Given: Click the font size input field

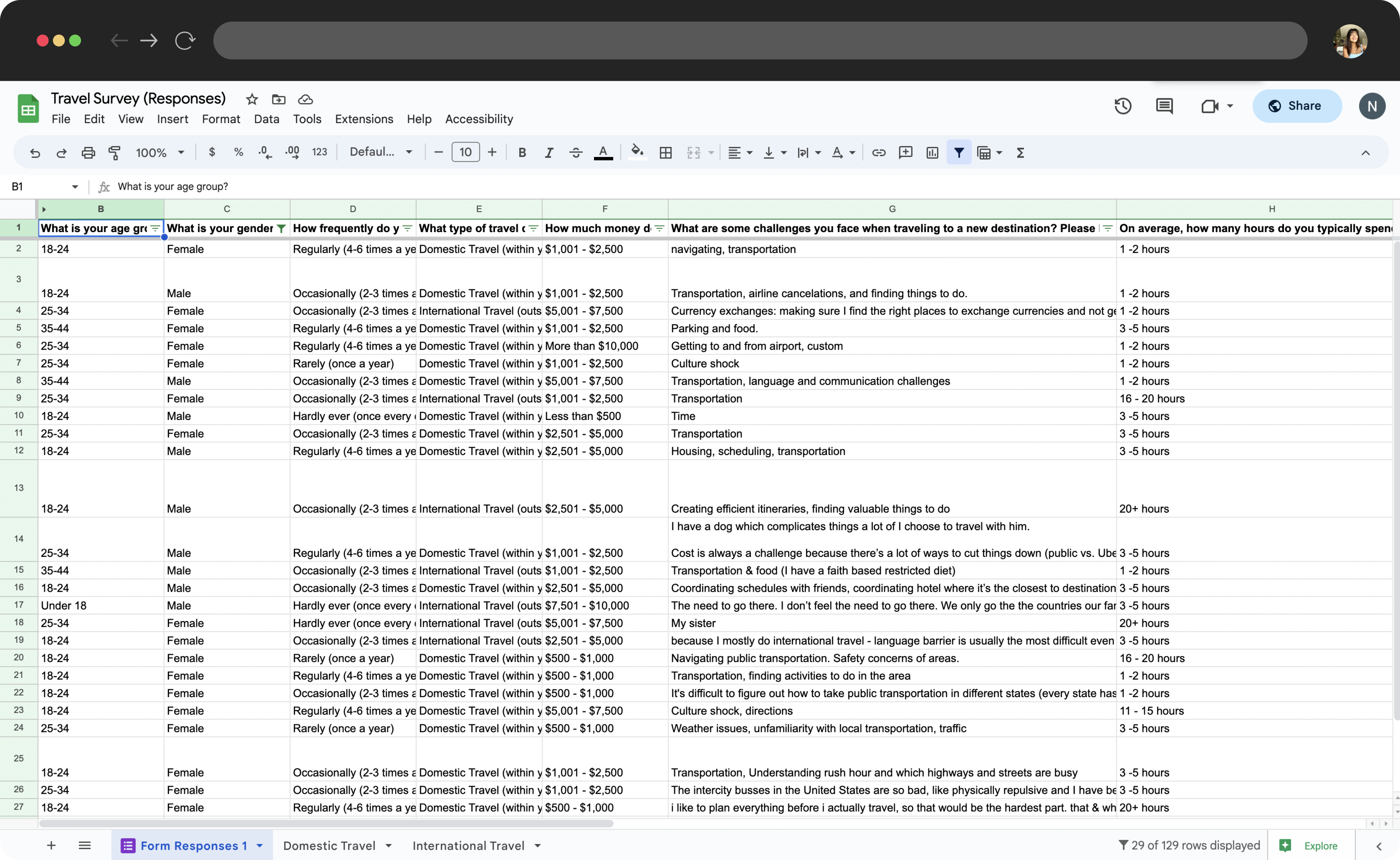Looking at the screenshot, I should (465, 153).
